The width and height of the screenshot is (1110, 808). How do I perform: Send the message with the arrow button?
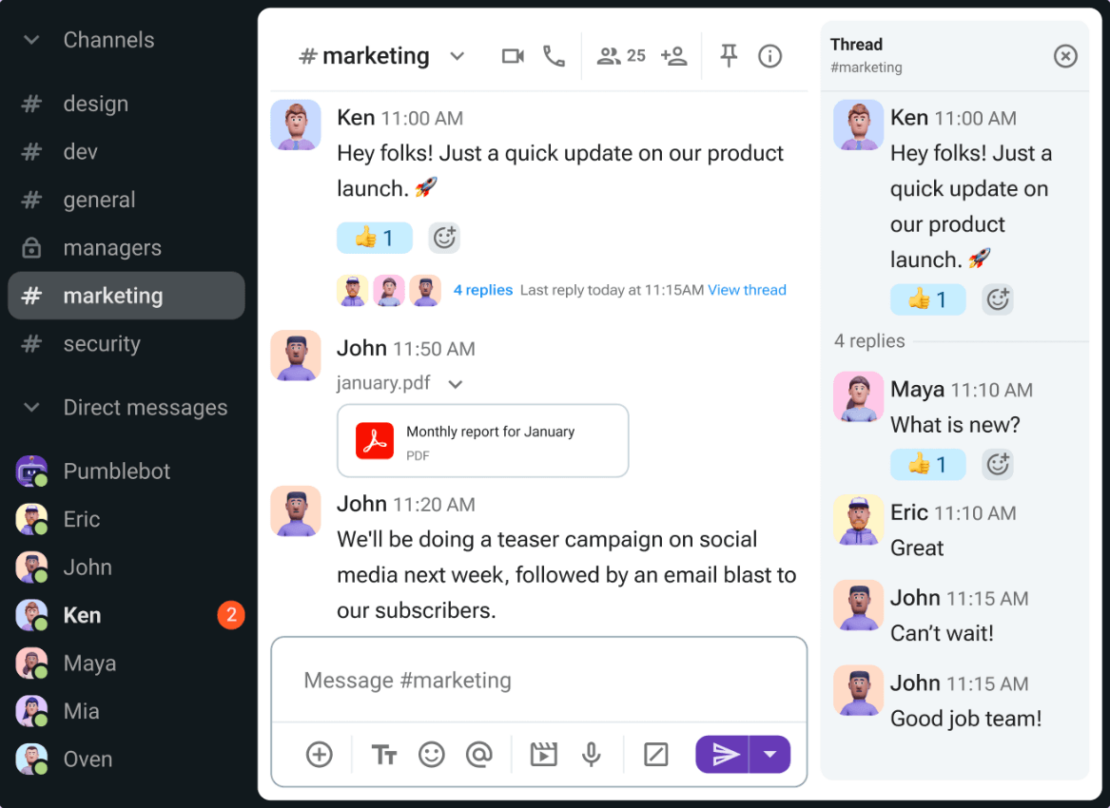click(725, 754)
